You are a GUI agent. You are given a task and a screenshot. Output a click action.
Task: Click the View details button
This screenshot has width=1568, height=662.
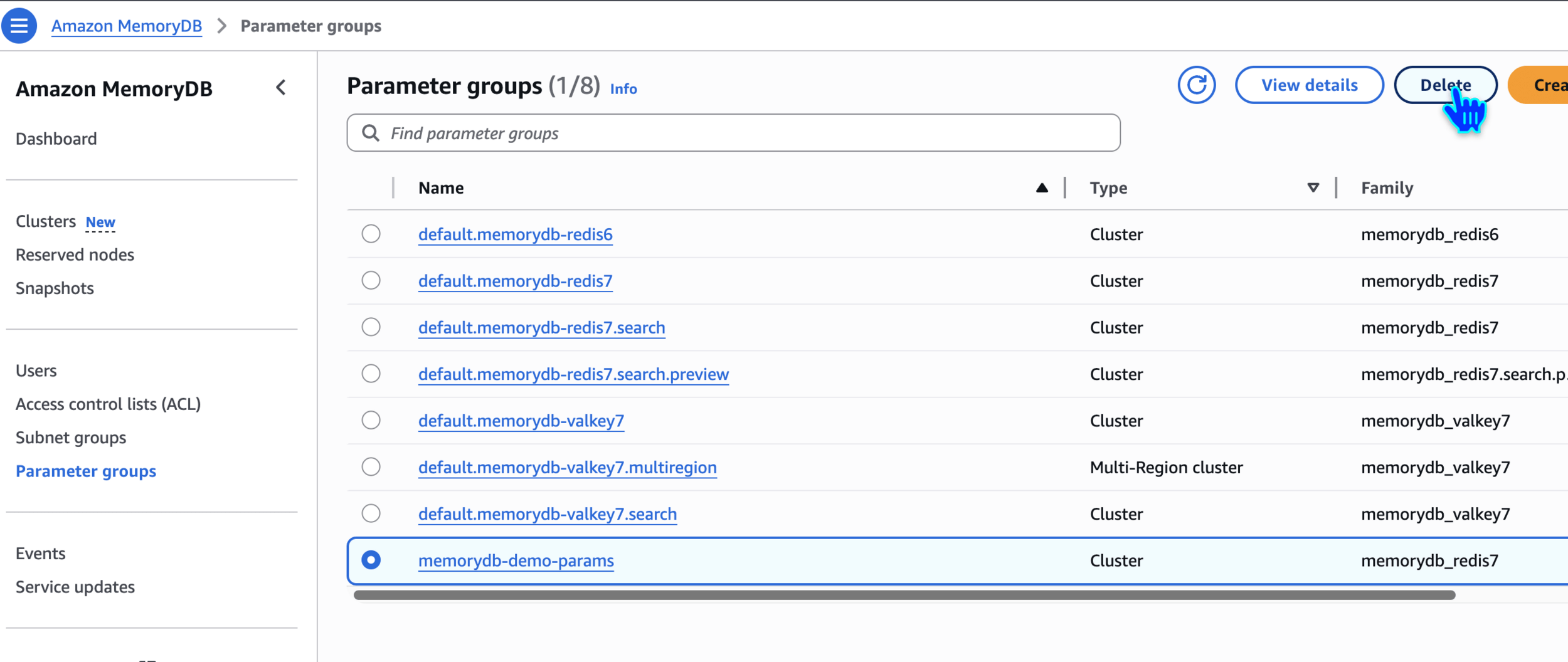click(1310, 85)
